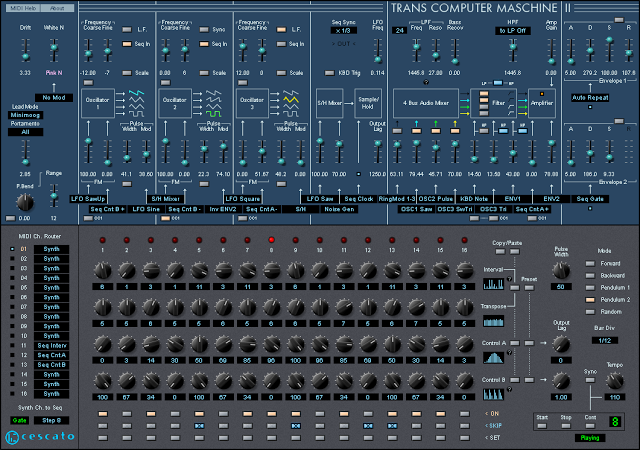Click help question mark above 4 Bus Audio Mixer

(426, 82)
